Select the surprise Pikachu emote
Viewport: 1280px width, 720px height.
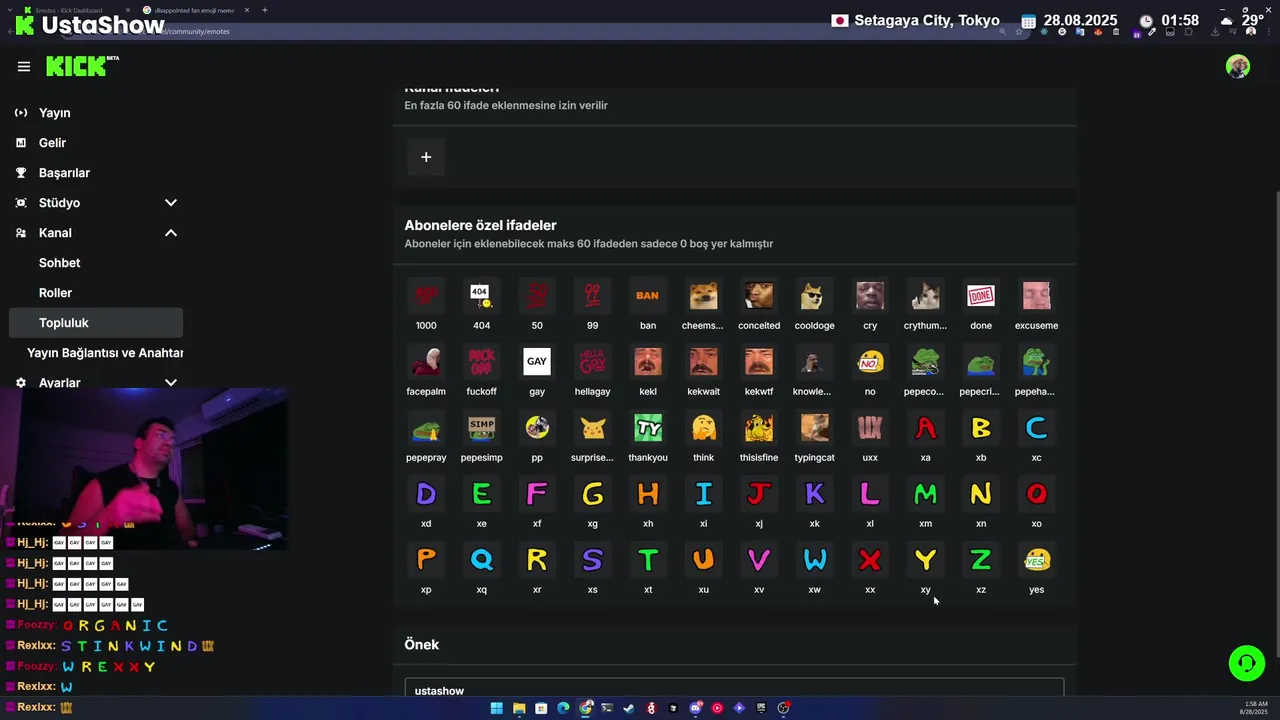[592, 428]
